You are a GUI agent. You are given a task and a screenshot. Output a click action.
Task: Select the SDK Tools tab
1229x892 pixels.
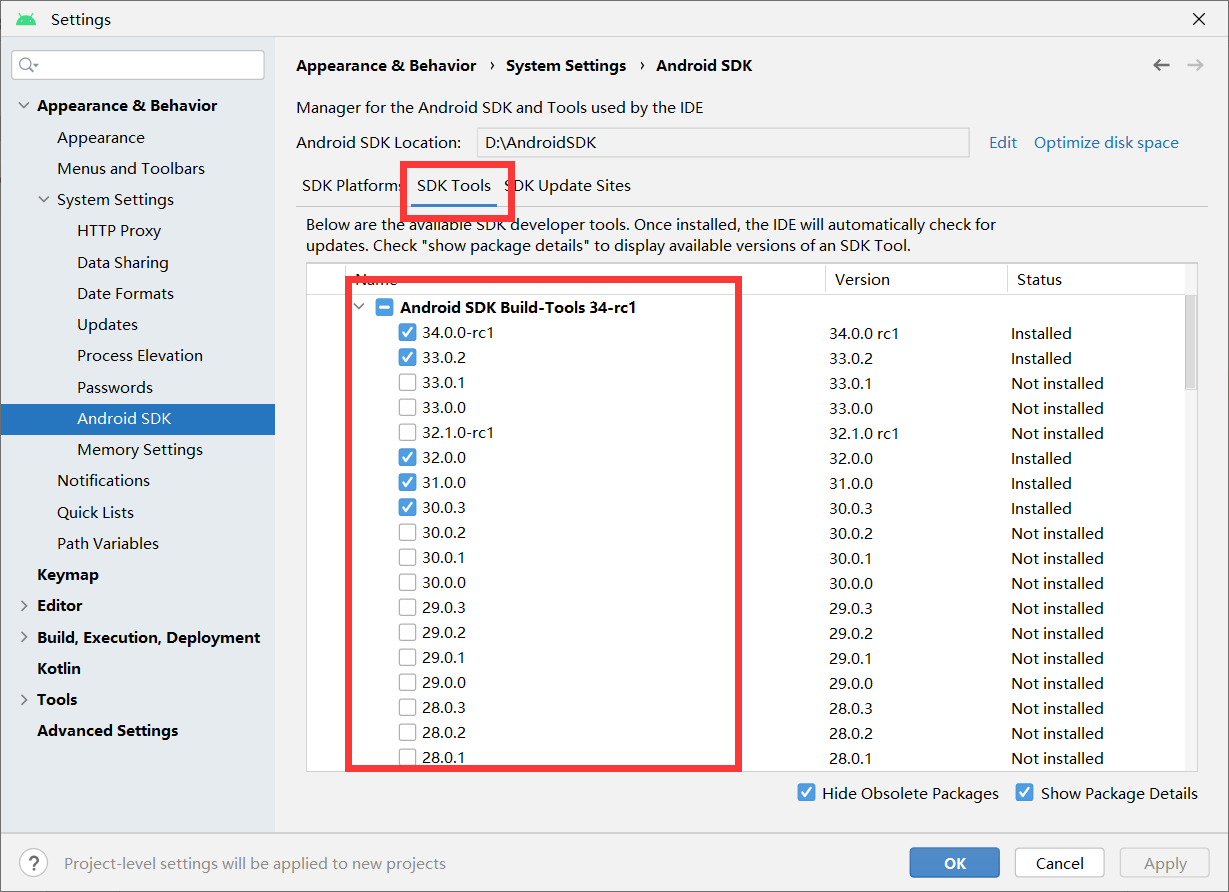coord(454,186)
